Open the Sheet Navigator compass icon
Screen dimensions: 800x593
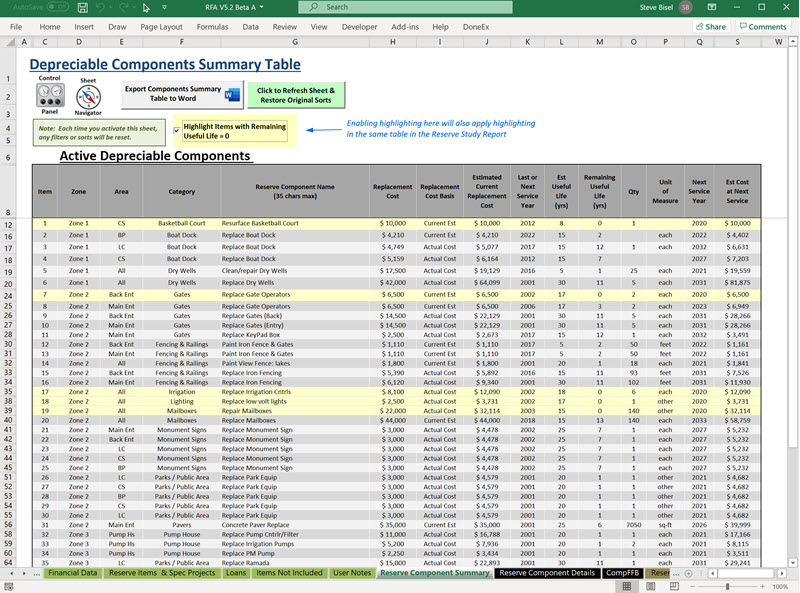pos(88,97)
